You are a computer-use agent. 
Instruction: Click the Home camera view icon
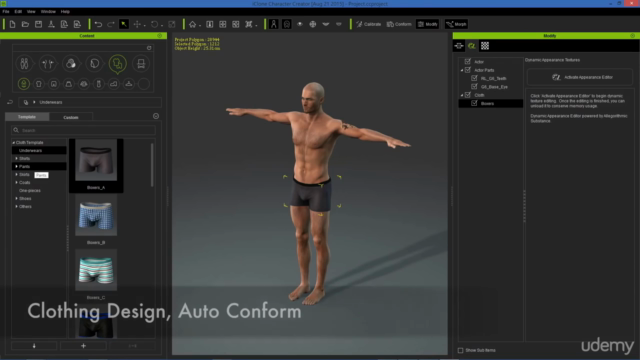point(192,24)
